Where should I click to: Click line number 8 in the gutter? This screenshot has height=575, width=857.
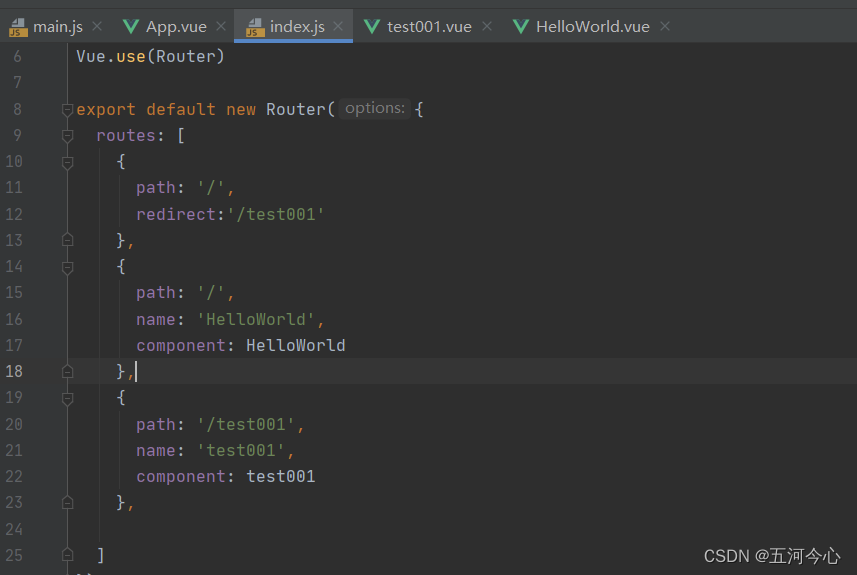pyautogui.click(x=17, y=109)
